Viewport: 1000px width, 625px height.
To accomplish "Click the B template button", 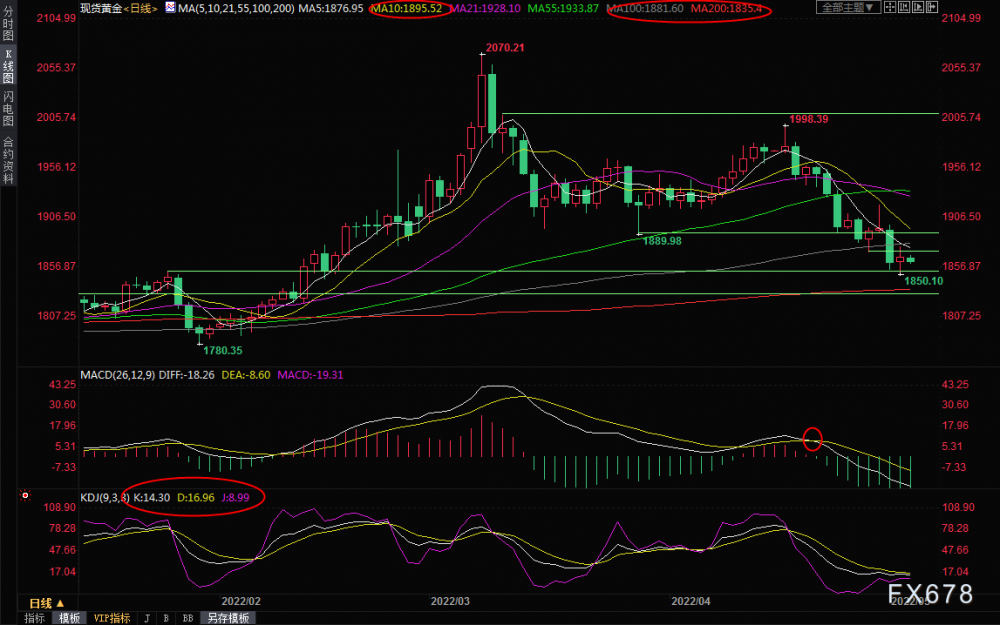I will point(166,618).
